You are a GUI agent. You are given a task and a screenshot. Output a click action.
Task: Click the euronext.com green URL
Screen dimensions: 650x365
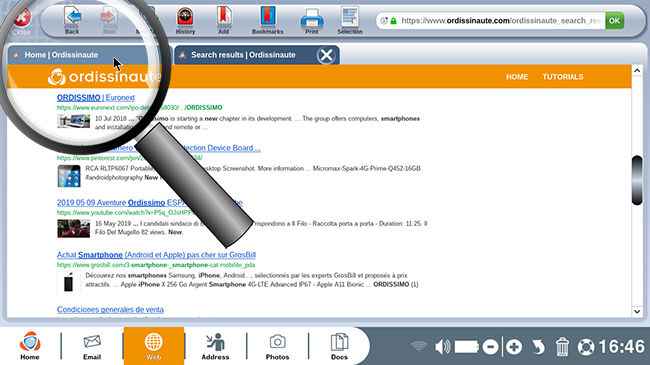pos(140,107)
